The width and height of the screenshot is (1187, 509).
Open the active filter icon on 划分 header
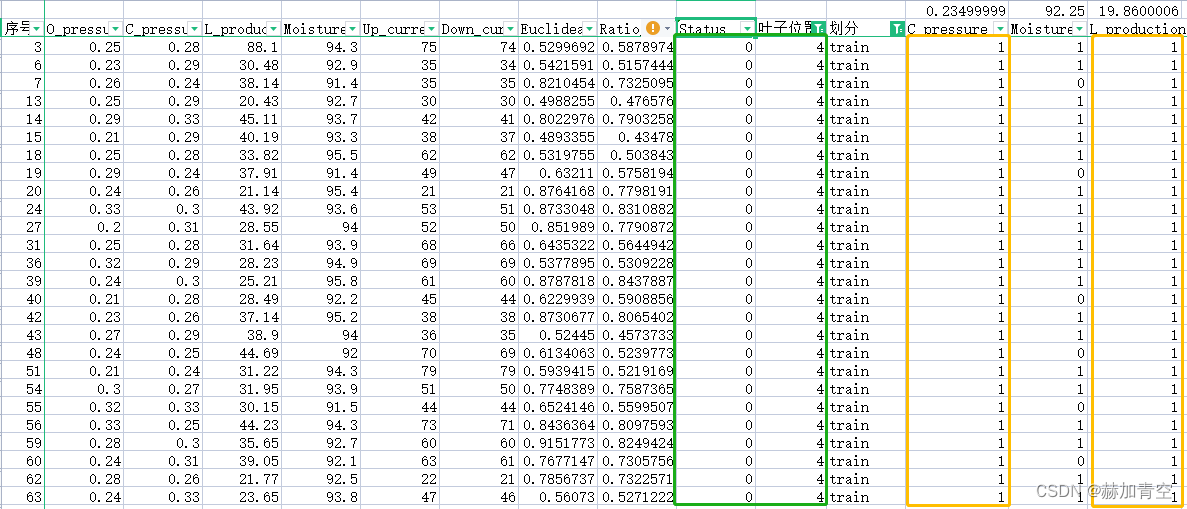[898, 29]
